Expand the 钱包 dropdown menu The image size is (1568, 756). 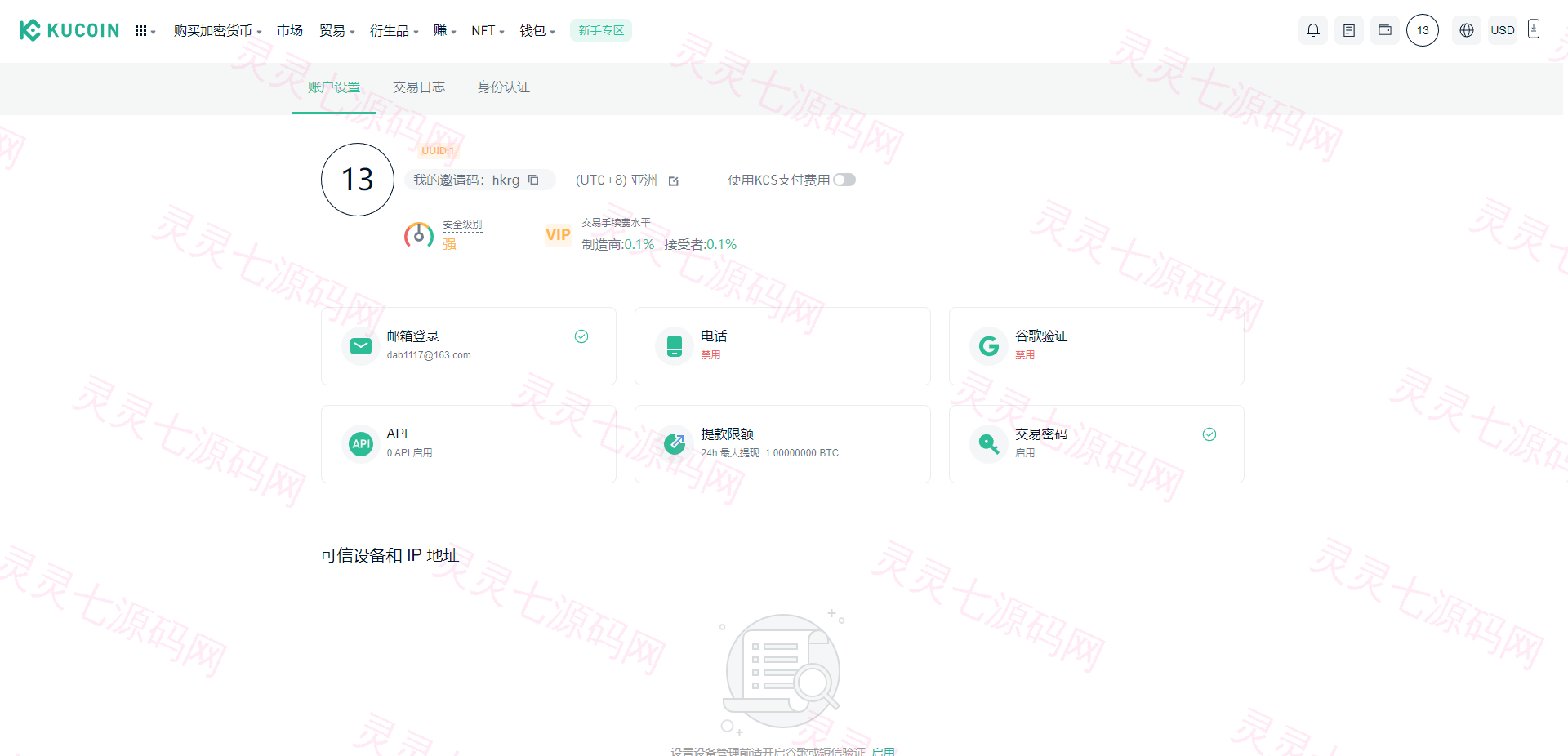537,31
